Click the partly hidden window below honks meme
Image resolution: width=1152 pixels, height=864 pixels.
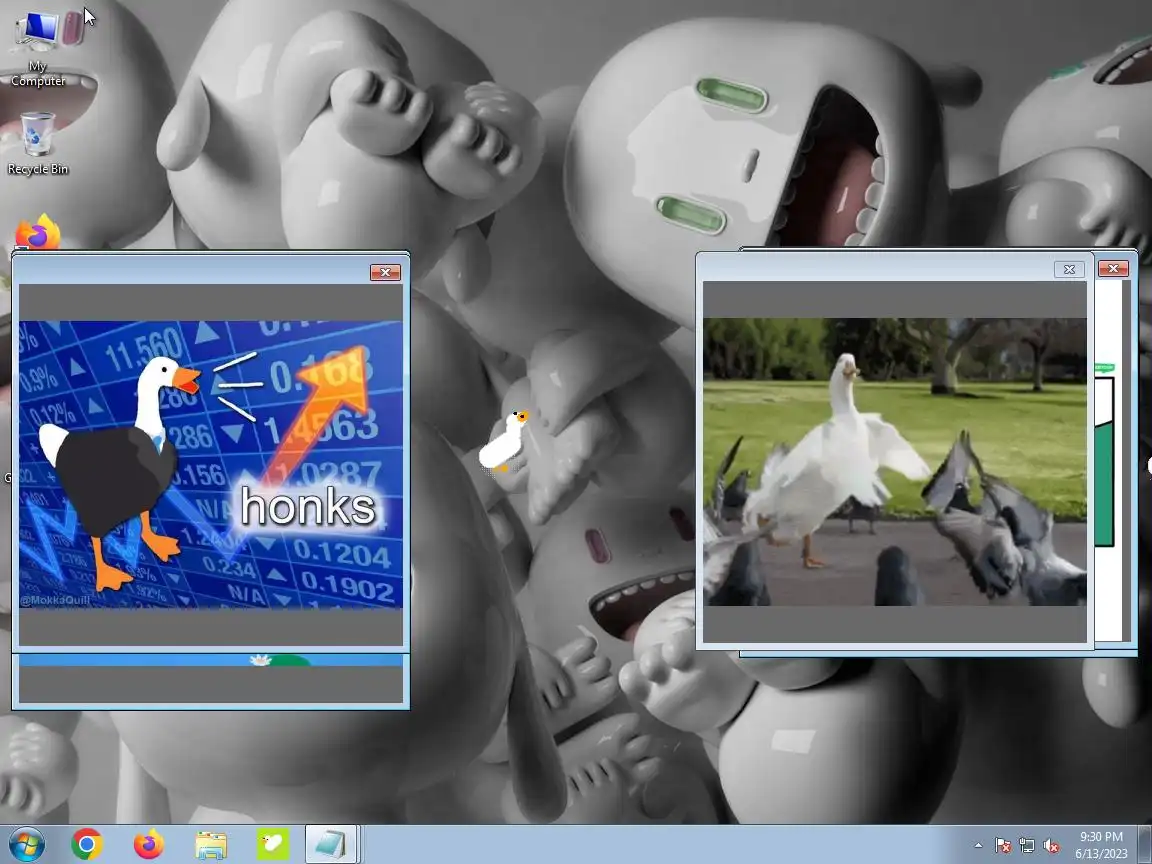tap(211, 681)
